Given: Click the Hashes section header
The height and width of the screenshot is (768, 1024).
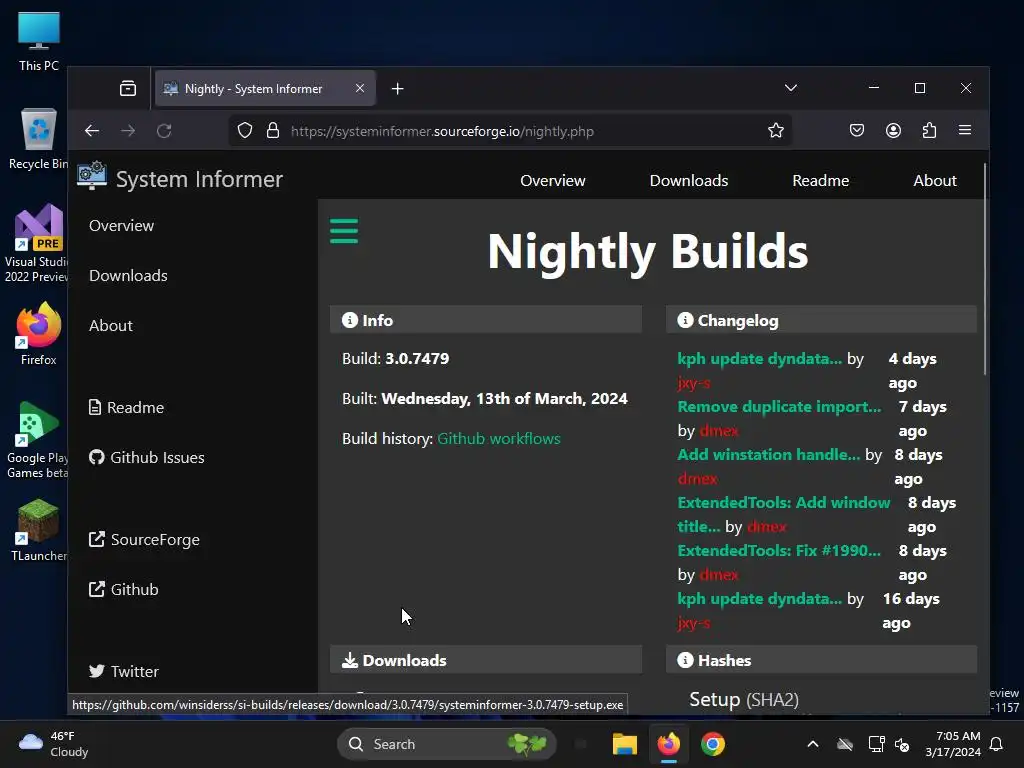Looking at the screenshot, I should click(x=821, y=660).
